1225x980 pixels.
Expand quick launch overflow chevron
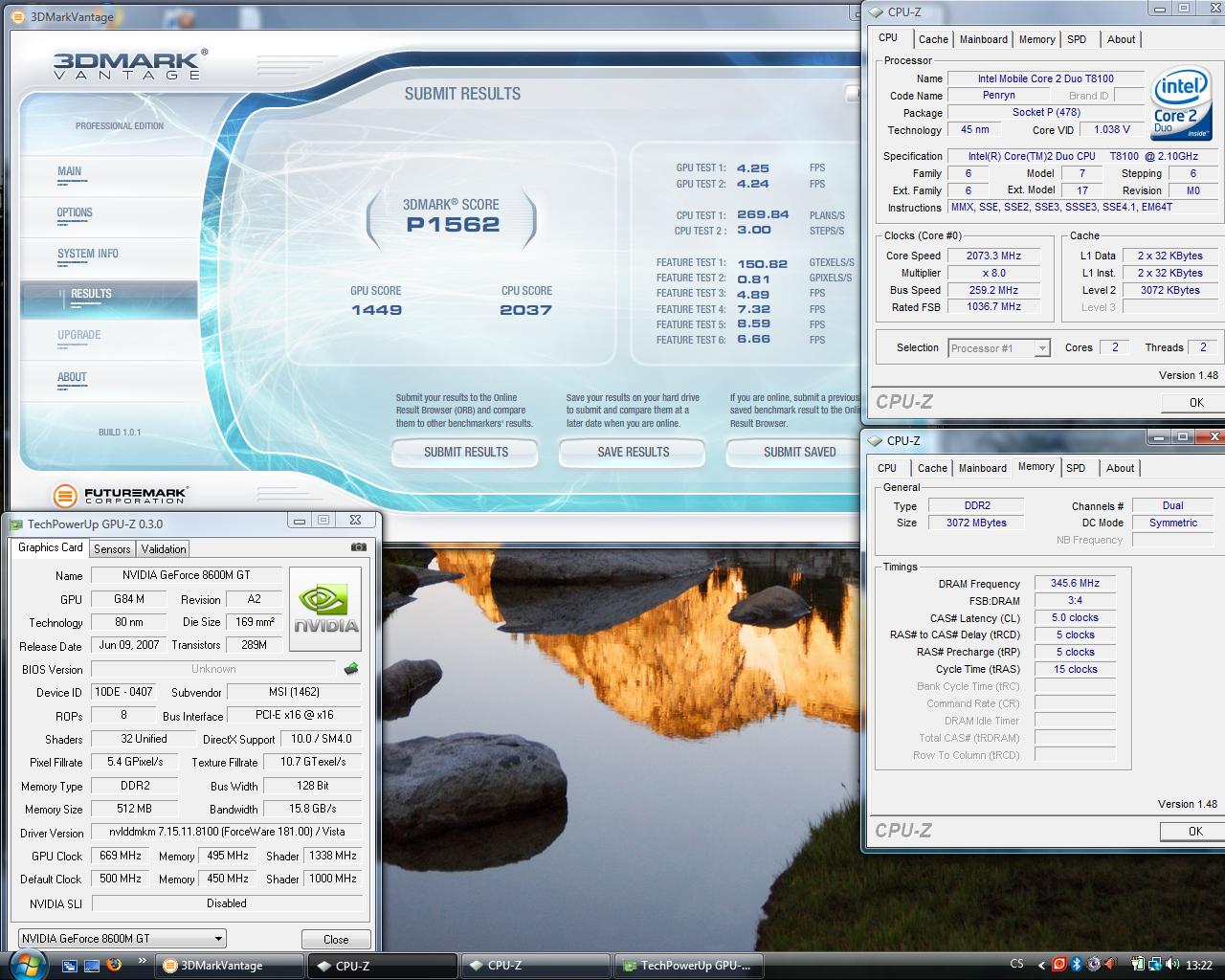coord(143,960)
